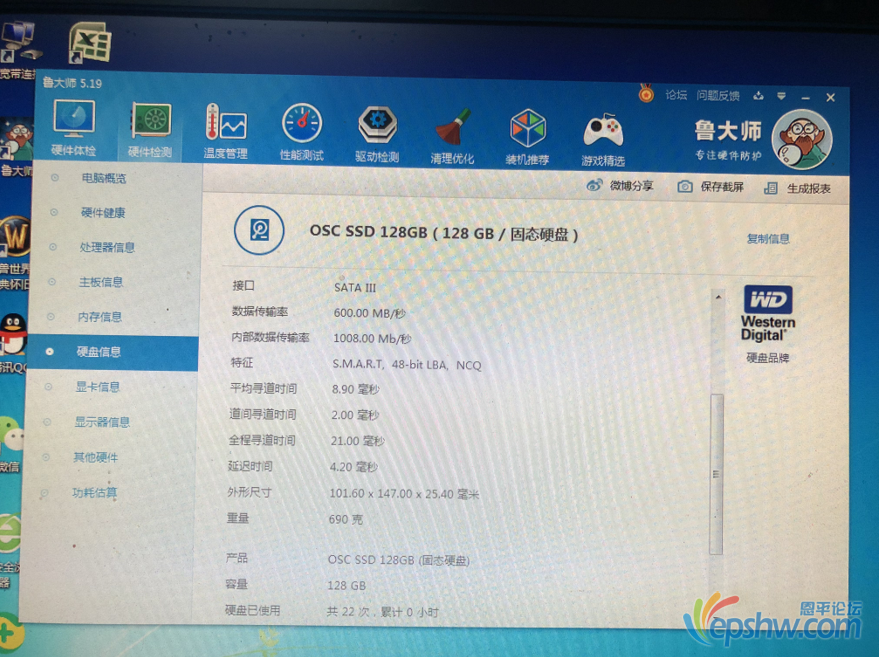879x657 pixels.
Task: Select 内存信息 in the sidebar
Action: point(100,317)
